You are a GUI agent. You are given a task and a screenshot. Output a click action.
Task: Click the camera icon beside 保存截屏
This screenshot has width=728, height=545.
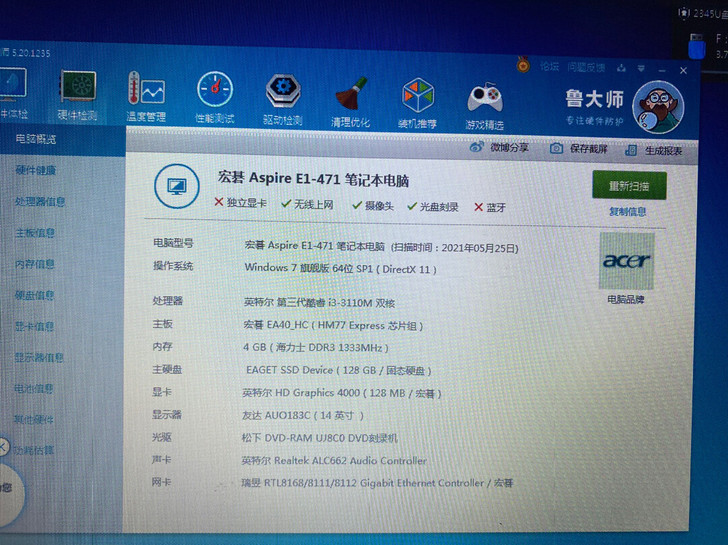556,149
